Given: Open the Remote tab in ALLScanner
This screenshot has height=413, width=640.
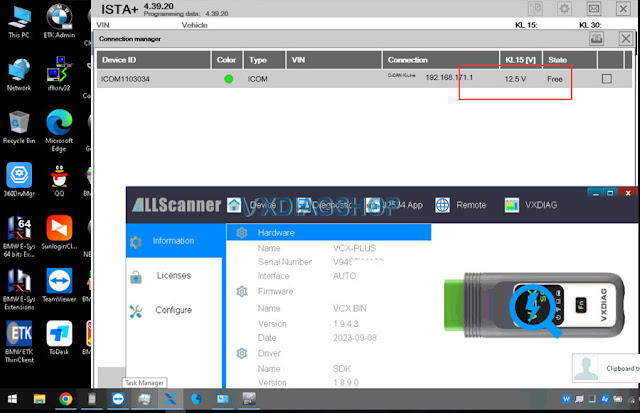Looking at the screenshot, I should (460, 205).
